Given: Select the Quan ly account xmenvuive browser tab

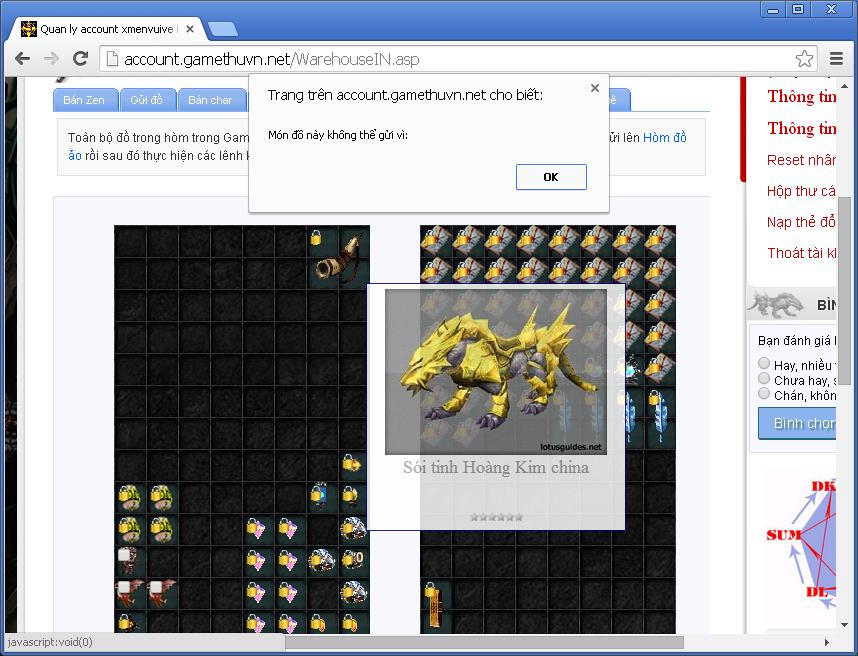Looking at the screenshot, I should click(107, 29).
